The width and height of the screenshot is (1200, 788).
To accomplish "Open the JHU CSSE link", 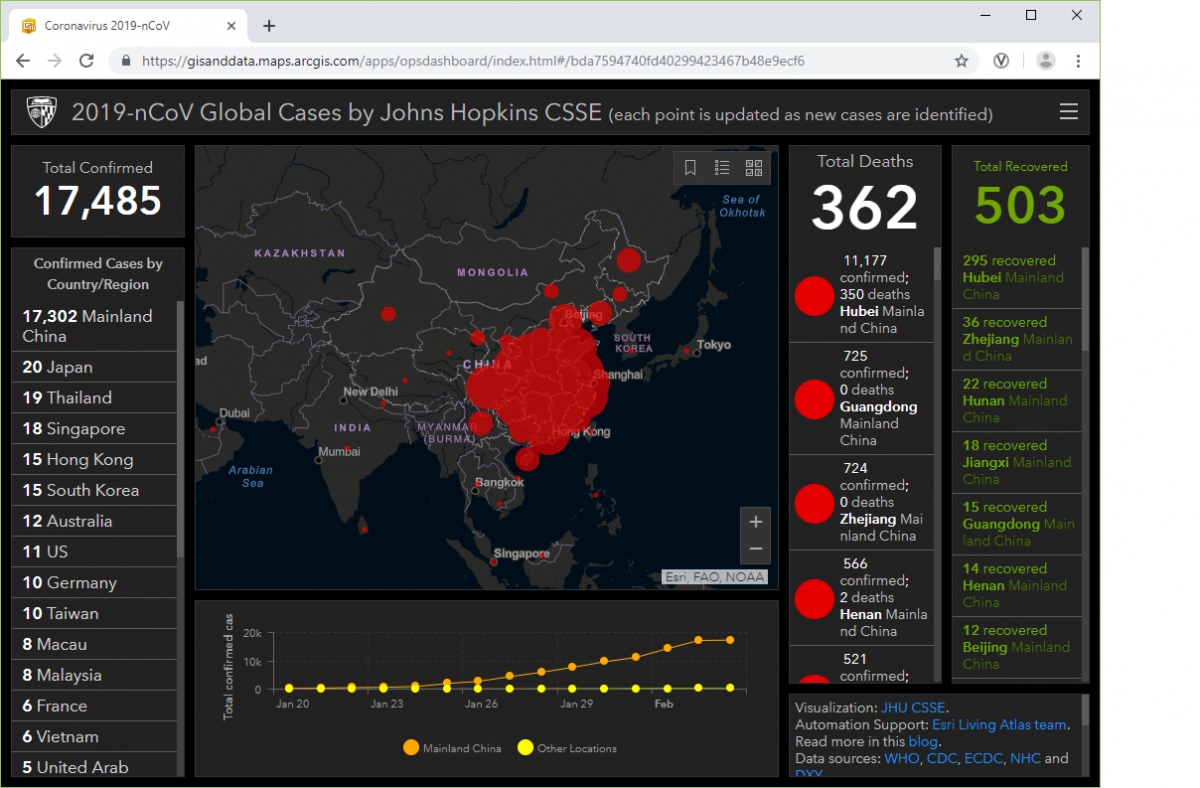I will [x=913, y=708].
